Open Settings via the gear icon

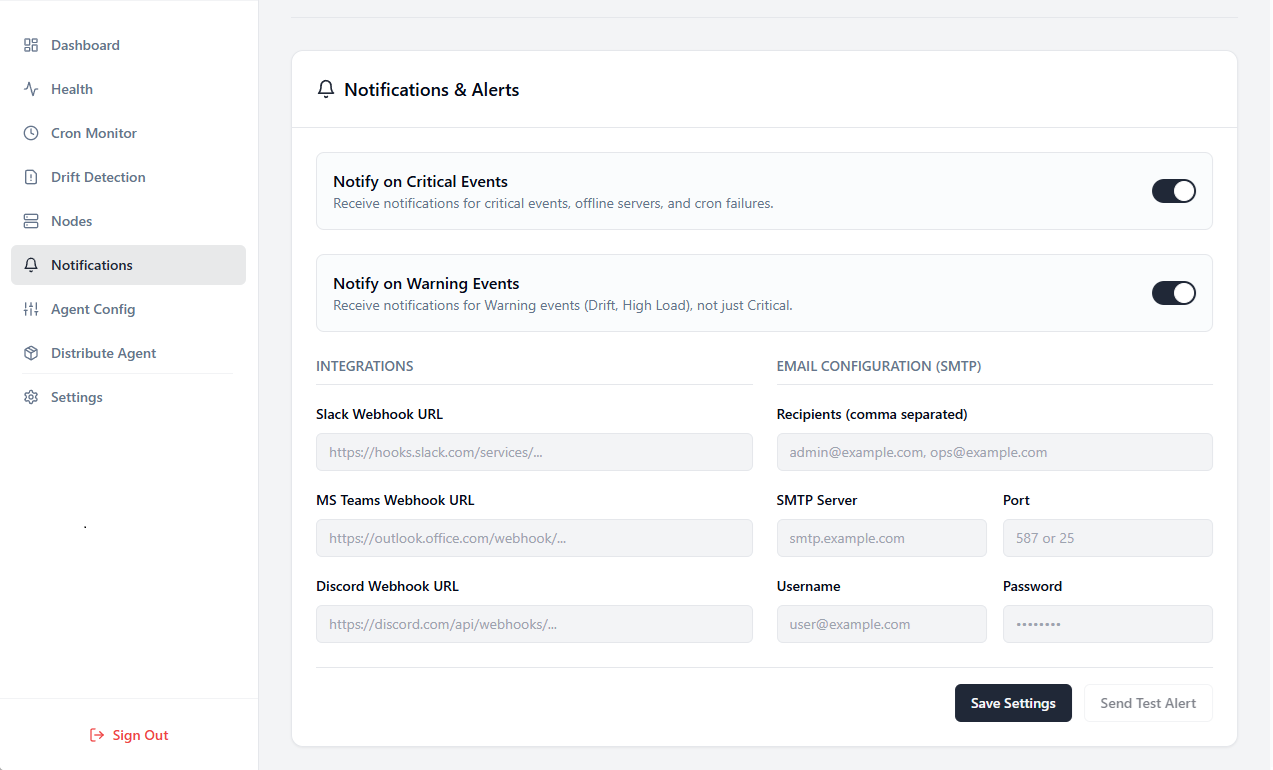click(x=31, y=396)
